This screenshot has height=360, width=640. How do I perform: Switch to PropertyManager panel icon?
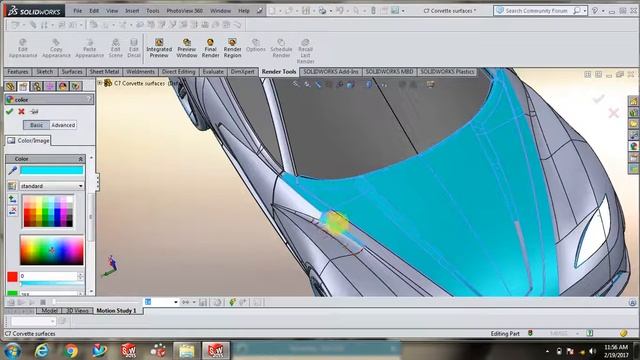pyautogui.click(x=23, y=86)
